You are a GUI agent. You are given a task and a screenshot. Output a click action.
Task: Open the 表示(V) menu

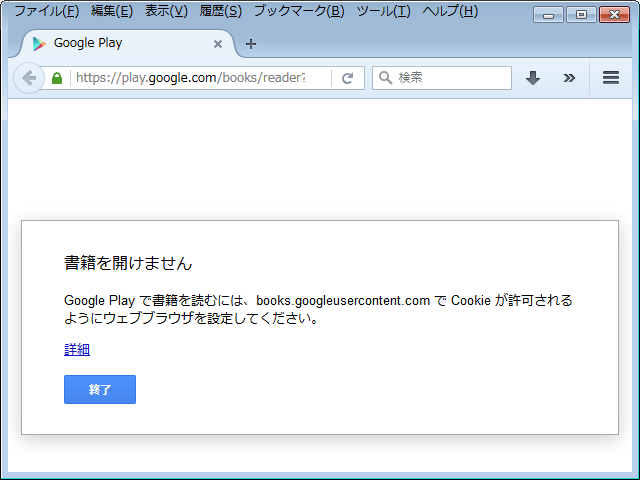point(166,12)
